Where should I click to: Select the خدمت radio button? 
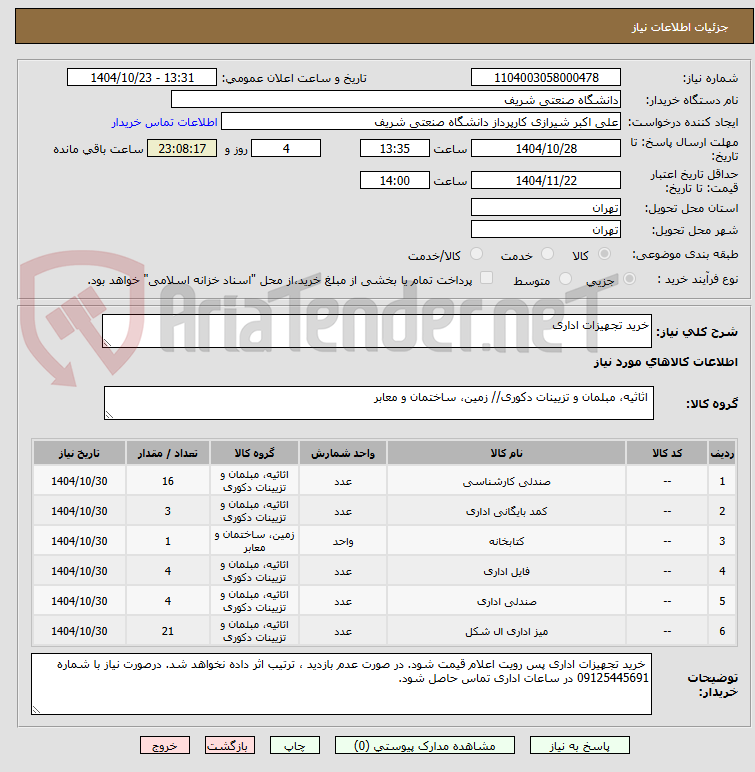tap(547, 254)
